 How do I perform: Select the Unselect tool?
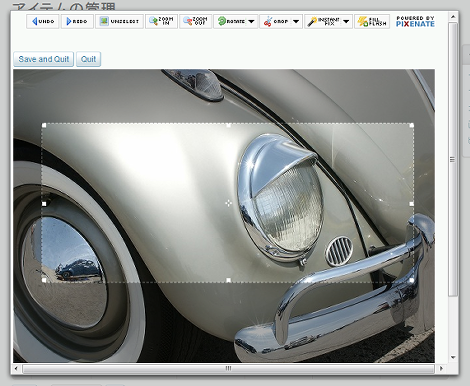click(119, 21)
